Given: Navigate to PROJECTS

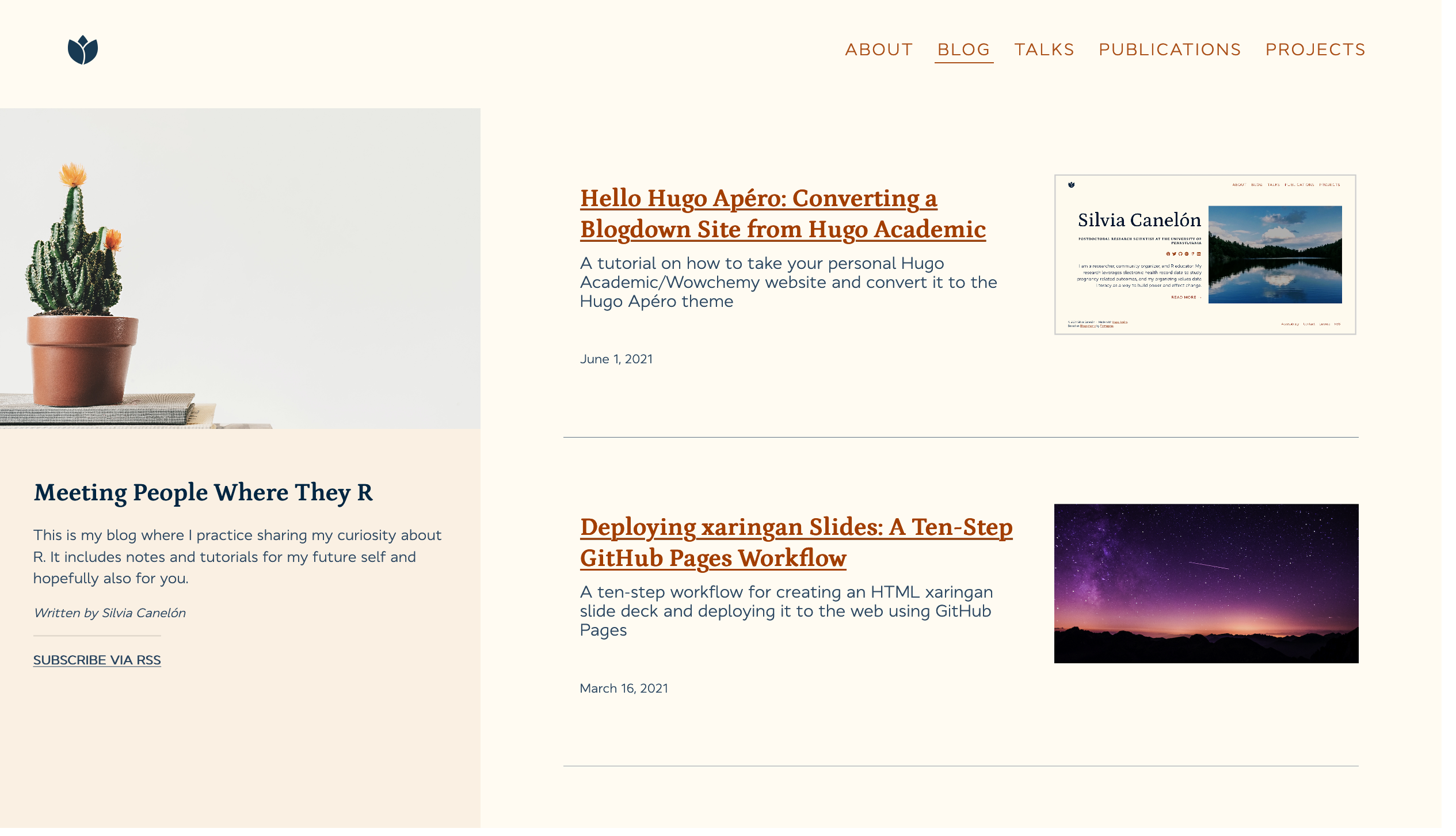Looking at the screenshot, I should [x=1315, y=50].
